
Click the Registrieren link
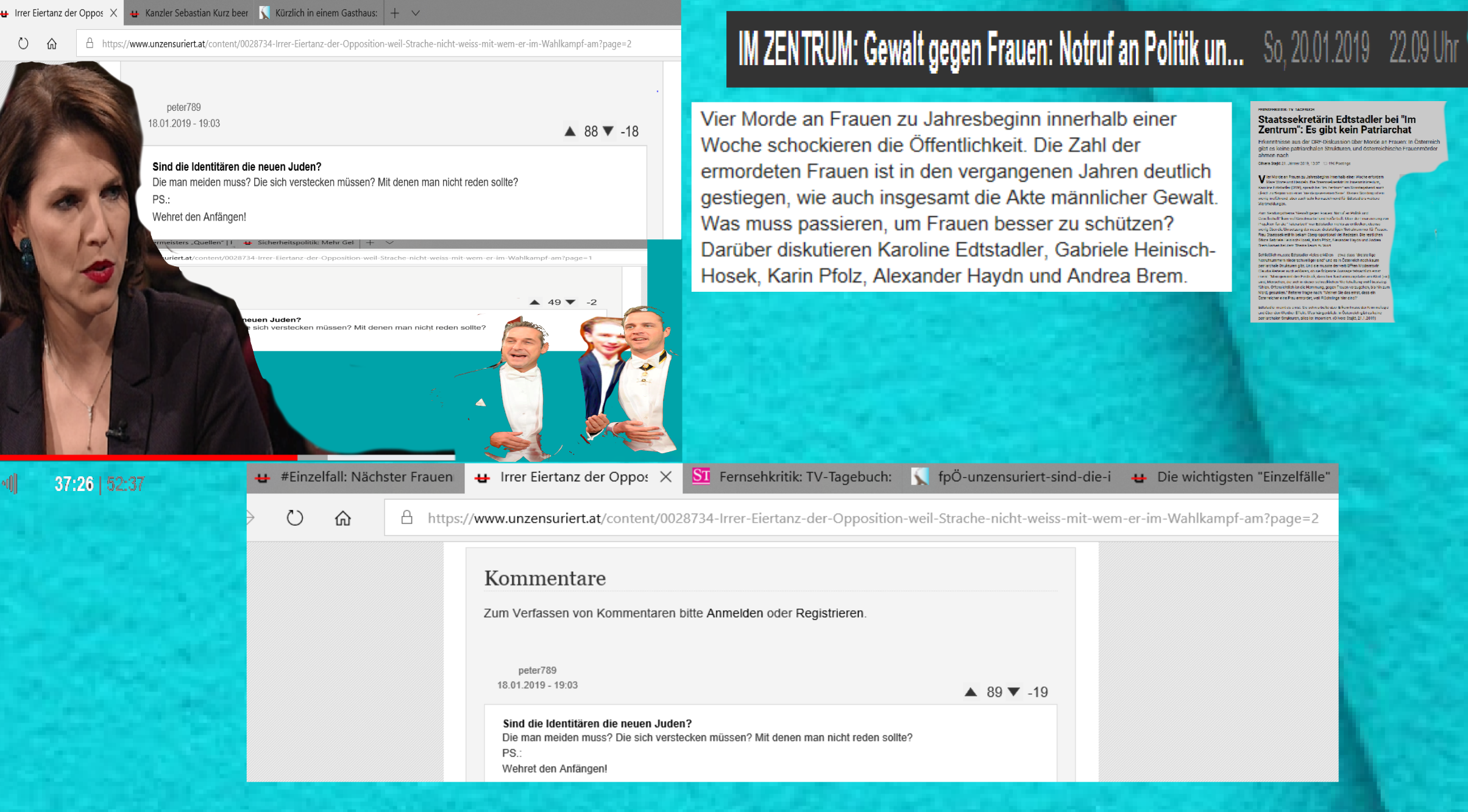click(829, 613)
